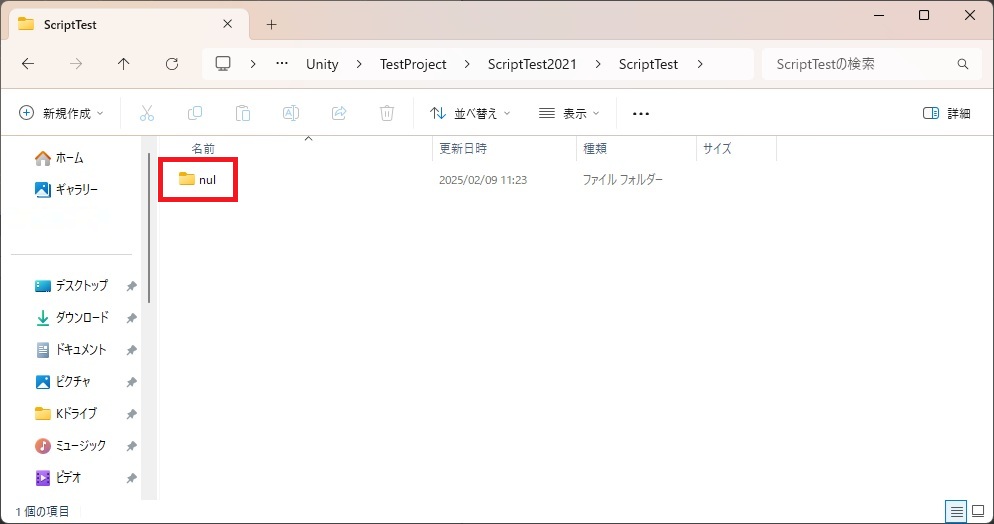The image size is (994, 524).
Task: Click the Rename icon in toolbar
Action: click(291, 113)
